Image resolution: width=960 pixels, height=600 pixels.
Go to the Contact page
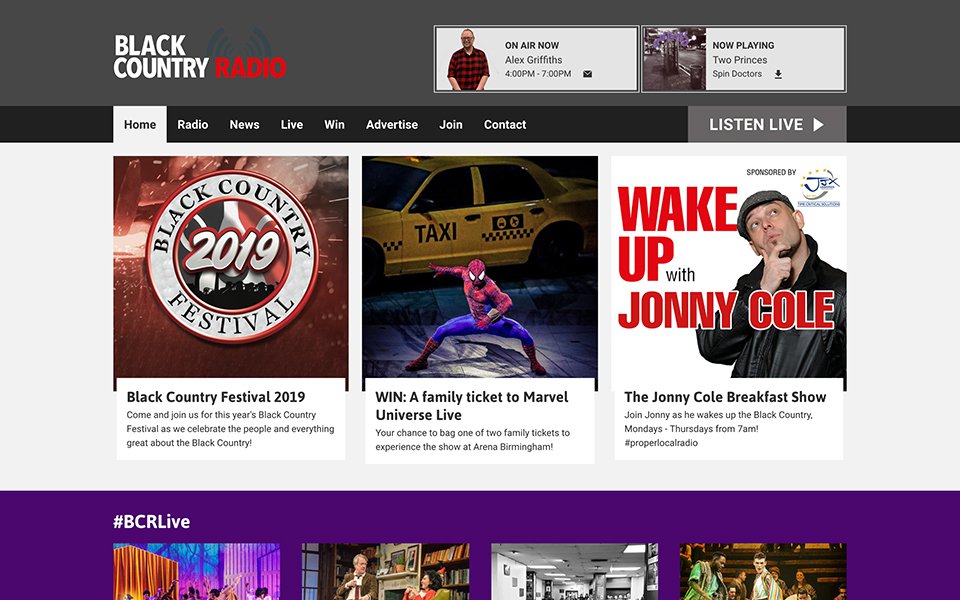tap(505, 124)
